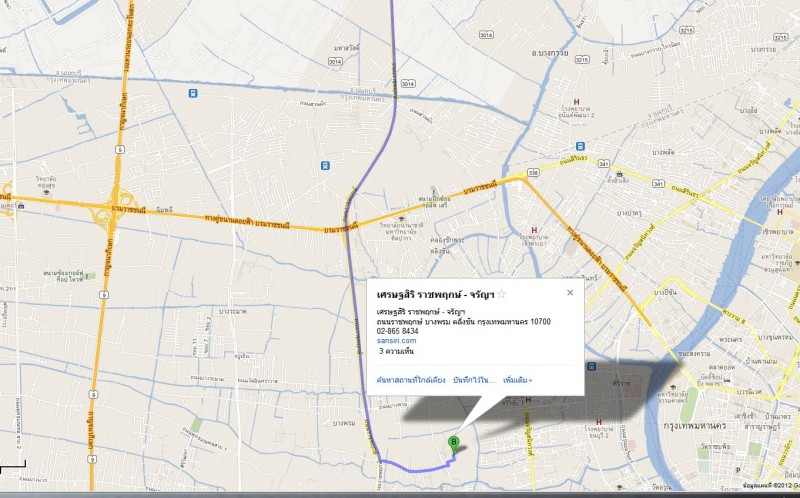Click the large กรุงเทพมหานคร city label
This screenshot has width=800, height=498.
point(694,426)
